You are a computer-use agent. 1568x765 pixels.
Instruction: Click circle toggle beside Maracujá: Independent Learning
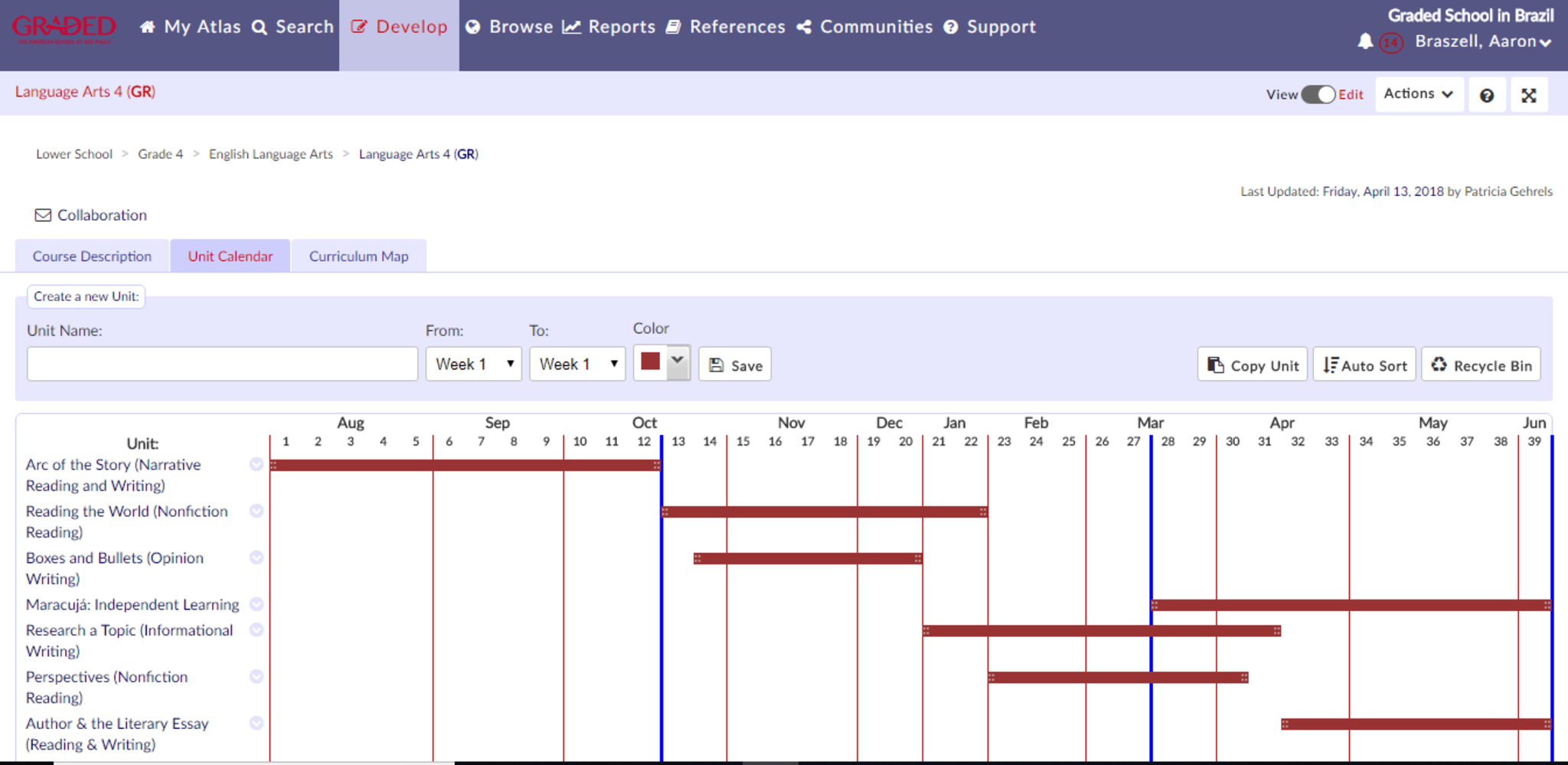pyautogui.click(x=256, y=604)
